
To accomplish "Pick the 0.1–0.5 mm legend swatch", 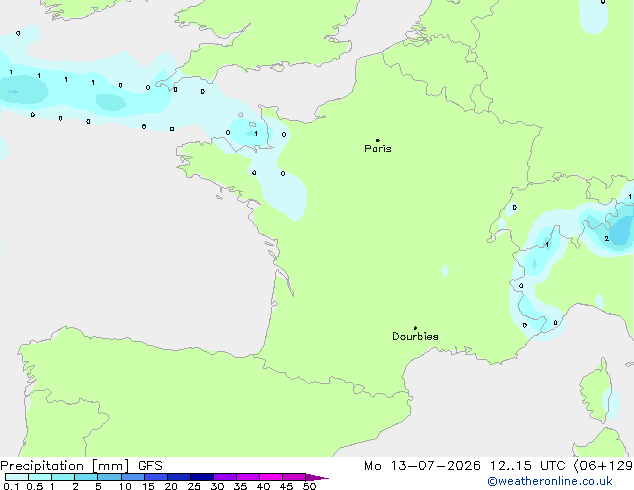I will (17, 477).
